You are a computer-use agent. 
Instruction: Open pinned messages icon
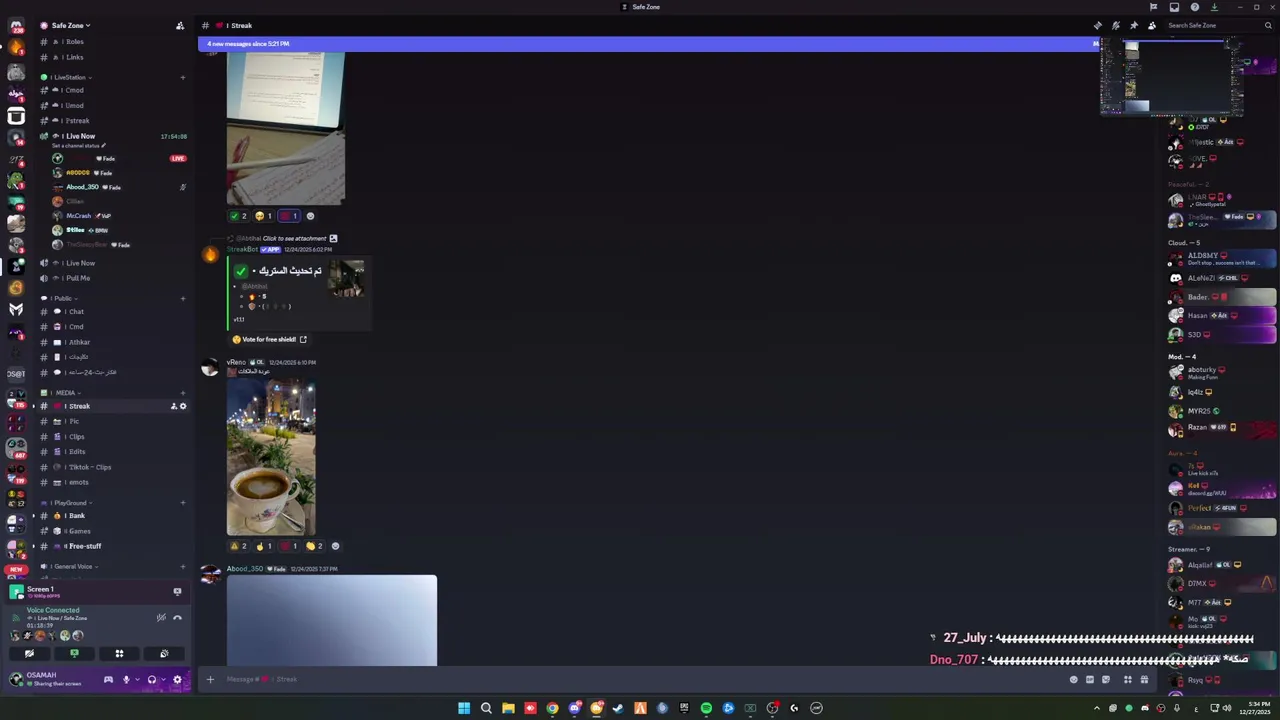tap(1133, 25)
